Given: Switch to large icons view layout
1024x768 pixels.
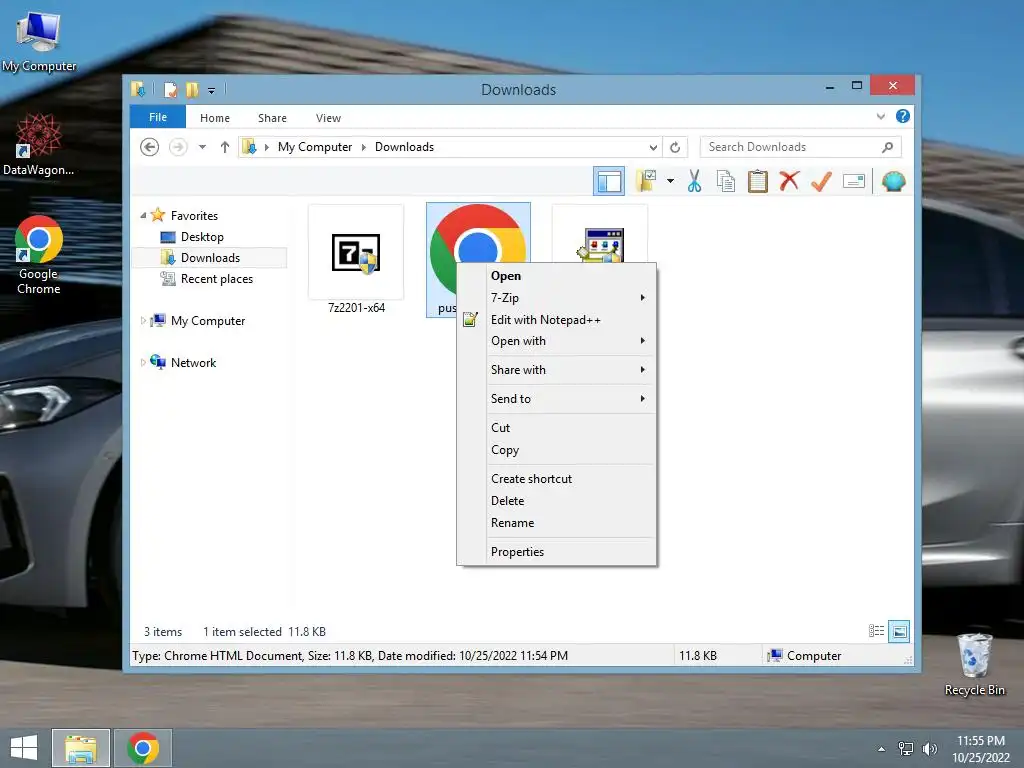Looking at the screenshot, I should click(899, 631).
